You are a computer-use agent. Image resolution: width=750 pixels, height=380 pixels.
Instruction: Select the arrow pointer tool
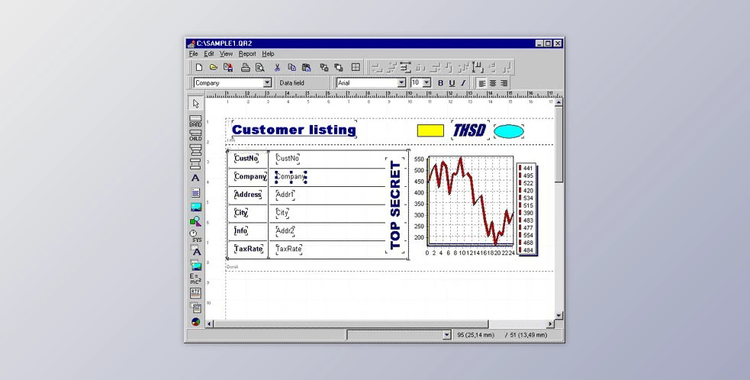click(196, 103)
